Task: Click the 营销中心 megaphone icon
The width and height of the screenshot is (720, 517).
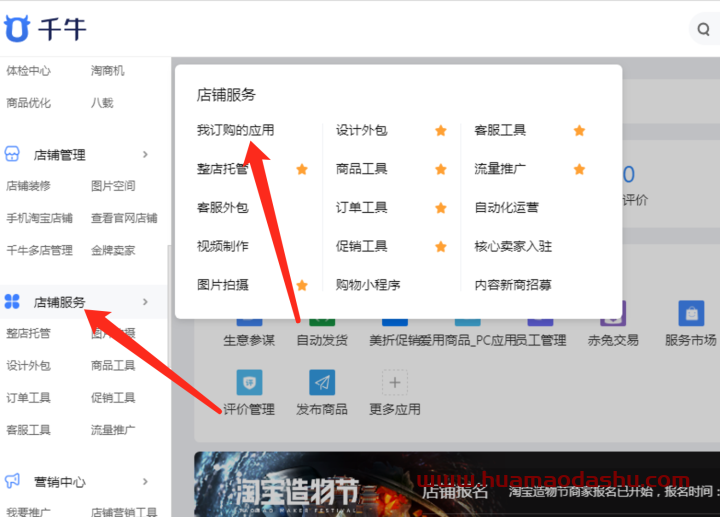Action: point(12,481)
